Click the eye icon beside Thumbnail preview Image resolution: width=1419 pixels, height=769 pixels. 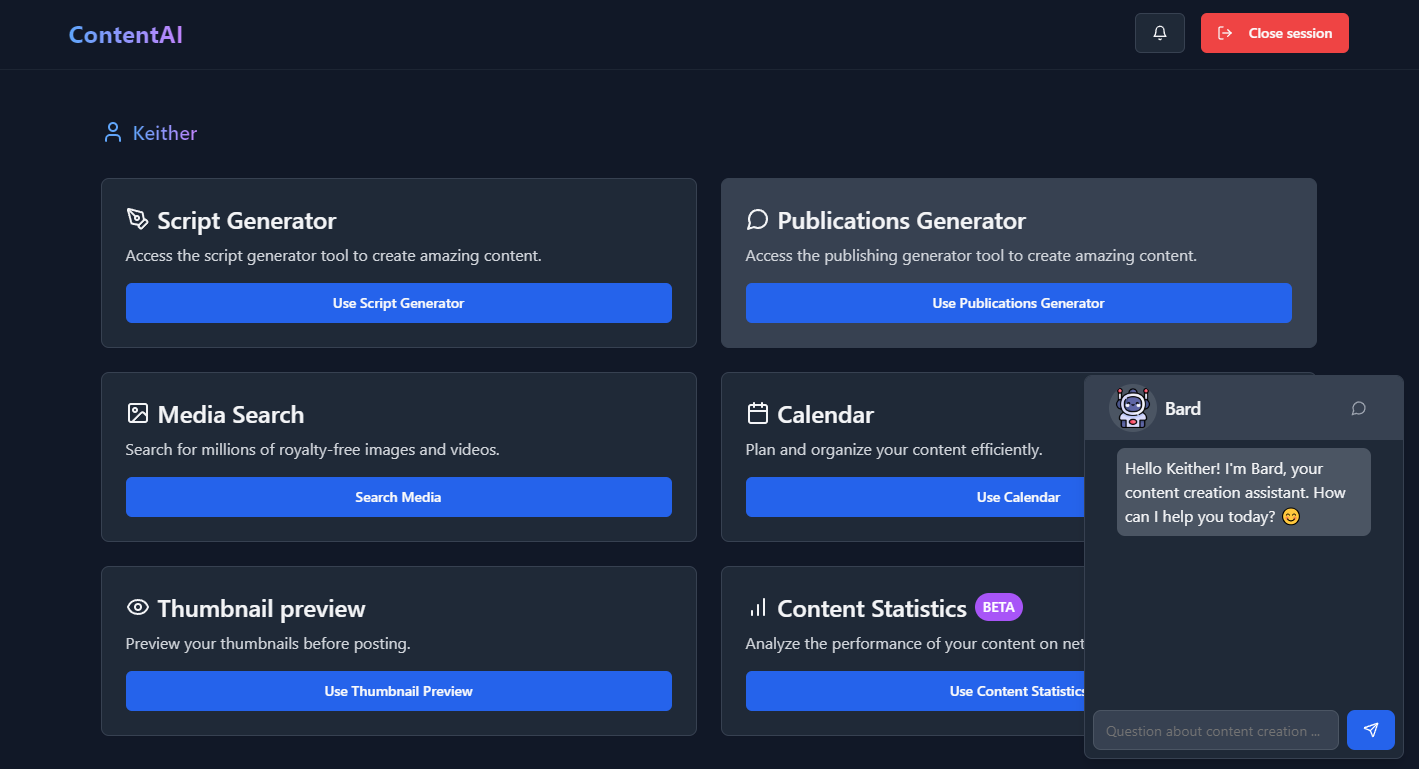click(138, 607)
